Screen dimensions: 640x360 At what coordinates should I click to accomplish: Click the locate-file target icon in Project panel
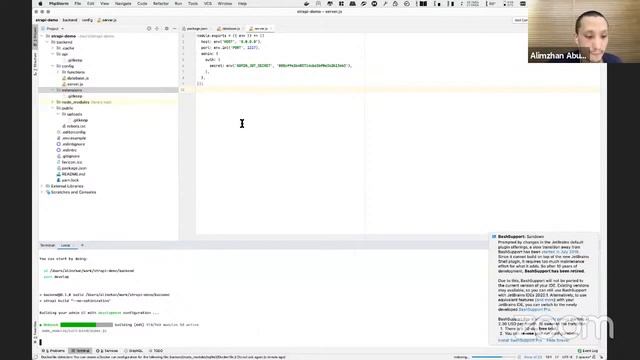149,29
